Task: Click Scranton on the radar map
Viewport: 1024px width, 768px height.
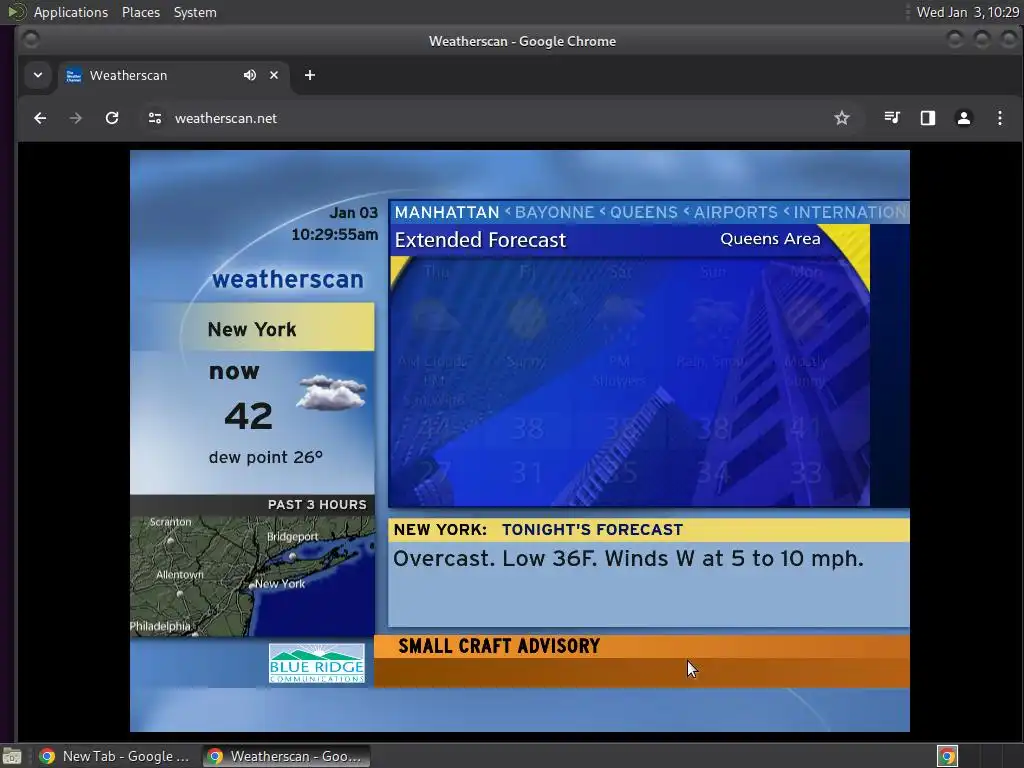Action: (170, 522)
